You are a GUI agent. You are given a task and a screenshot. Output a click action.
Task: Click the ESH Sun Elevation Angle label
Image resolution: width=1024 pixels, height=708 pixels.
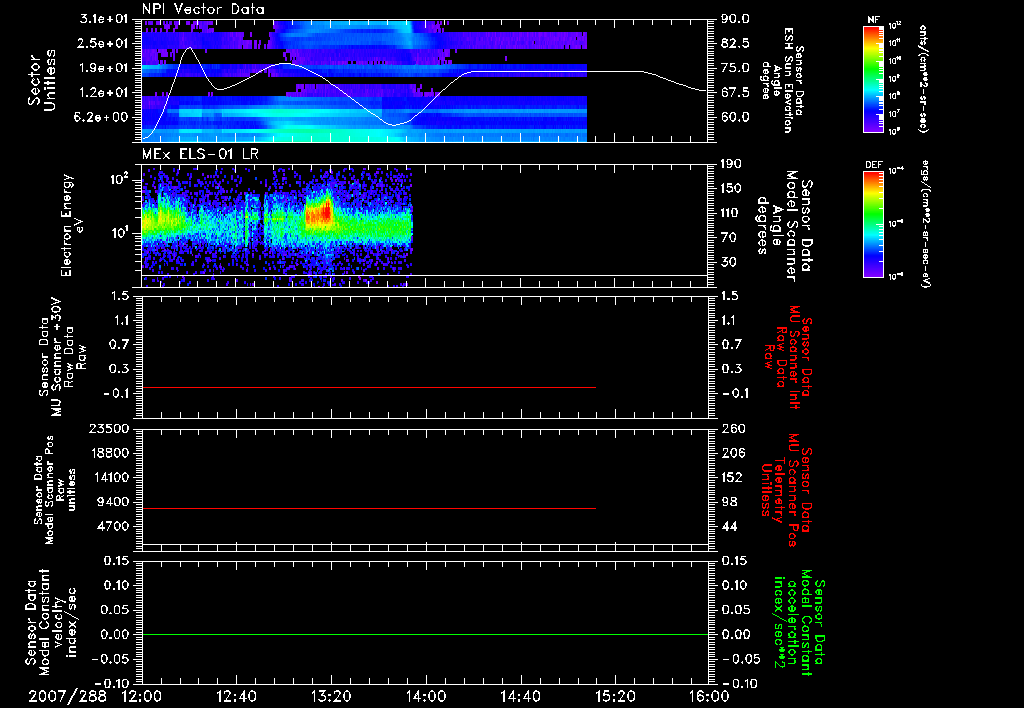click(782, 80)
